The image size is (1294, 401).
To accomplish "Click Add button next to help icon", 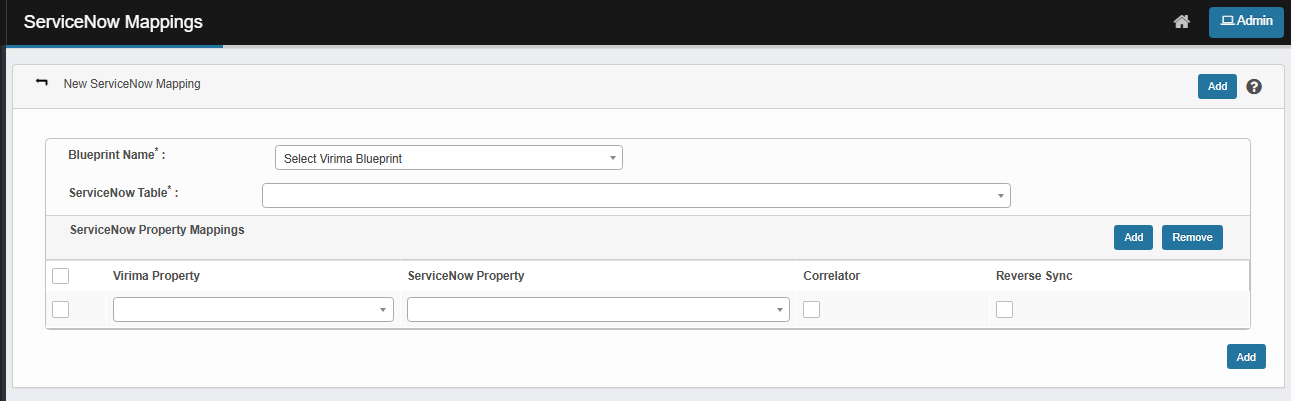I will click(x=1217, y=87).
